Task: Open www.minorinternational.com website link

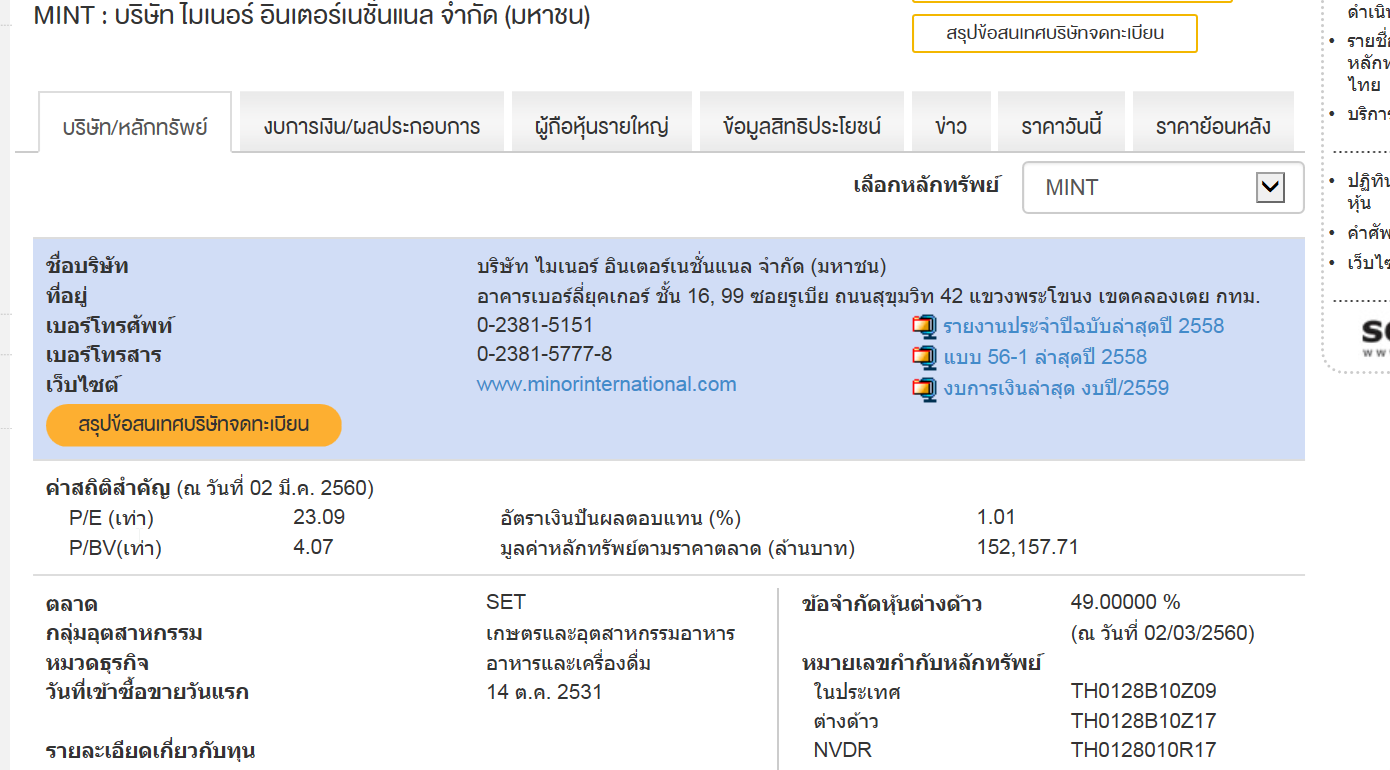Action: (606, 384)
